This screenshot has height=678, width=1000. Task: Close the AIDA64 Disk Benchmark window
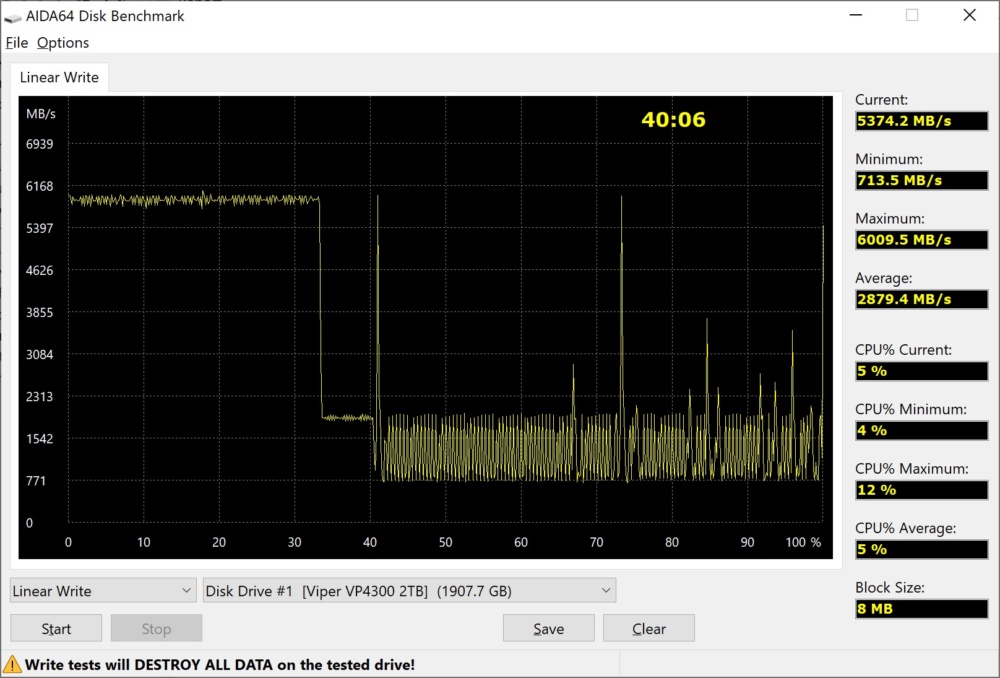[x=969, y=15]
